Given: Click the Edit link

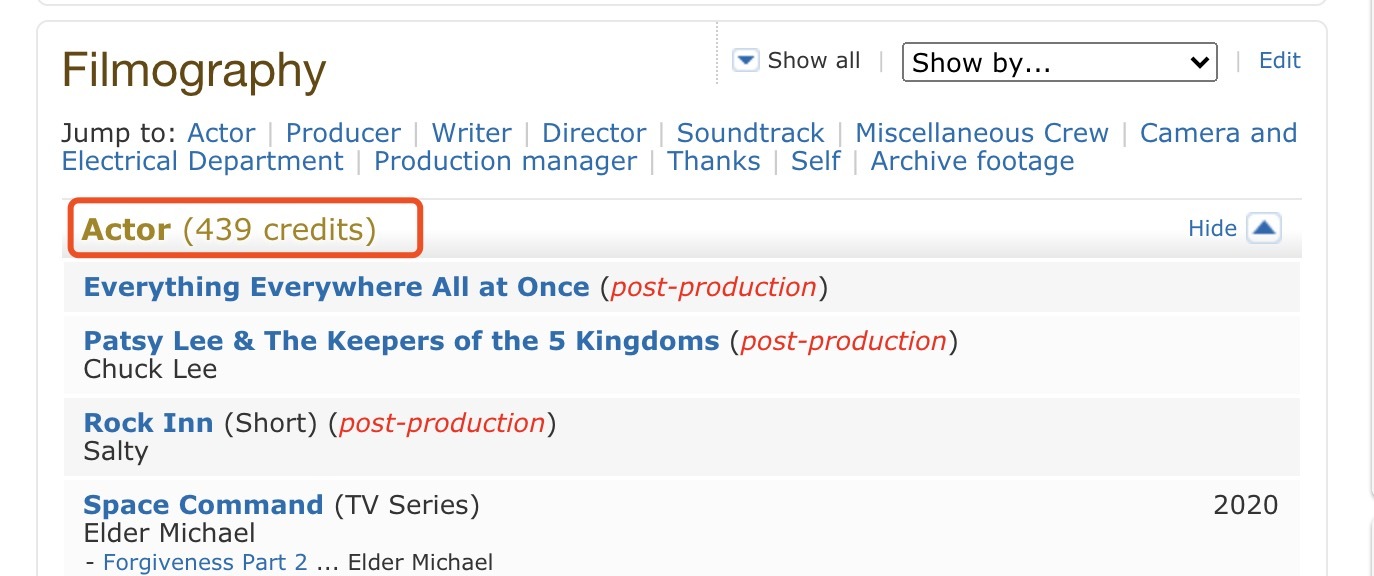Looking at the screenshot, I should [1279, 61].
